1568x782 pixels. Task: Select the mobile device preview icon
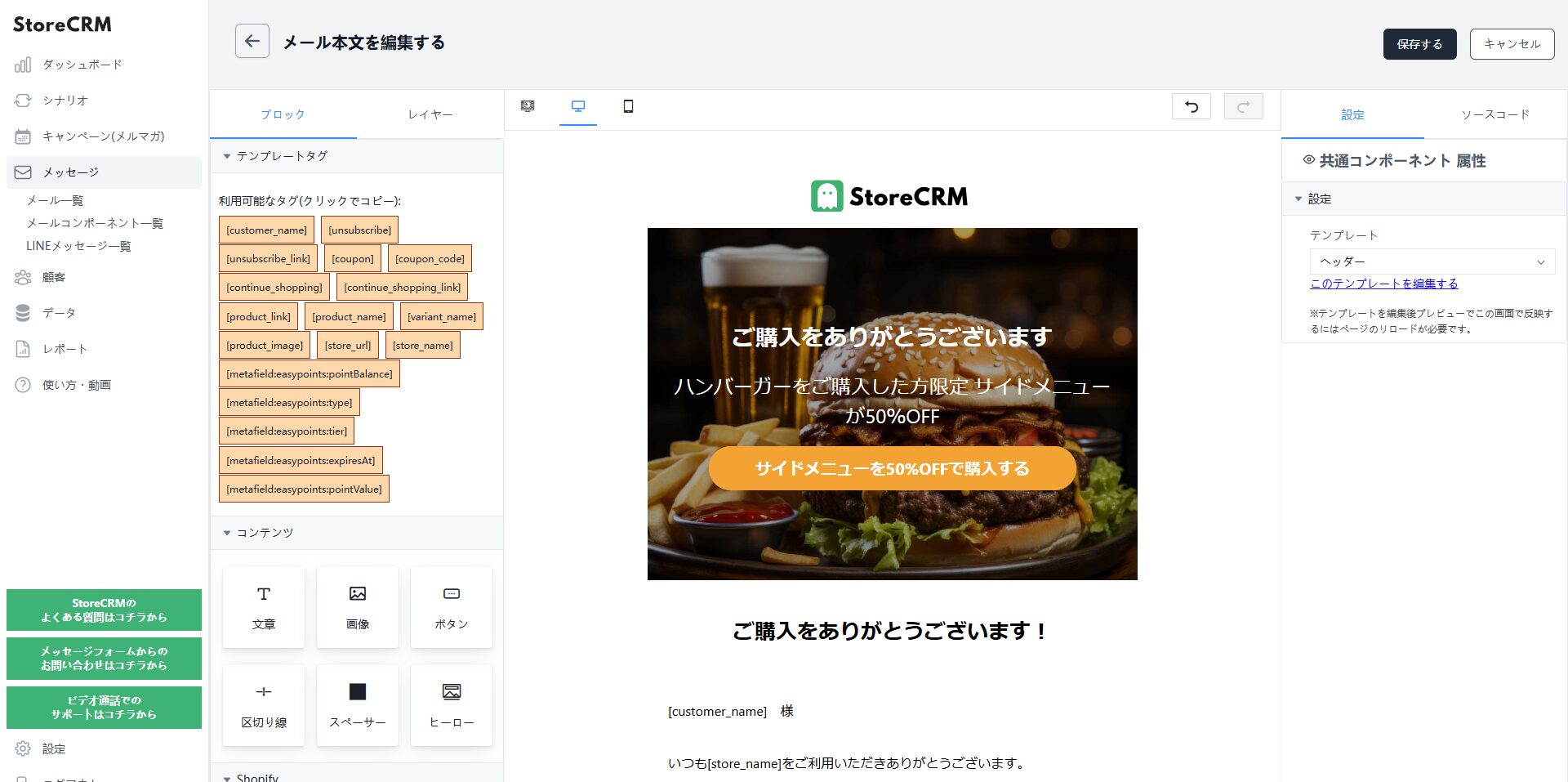coord(628,106)
